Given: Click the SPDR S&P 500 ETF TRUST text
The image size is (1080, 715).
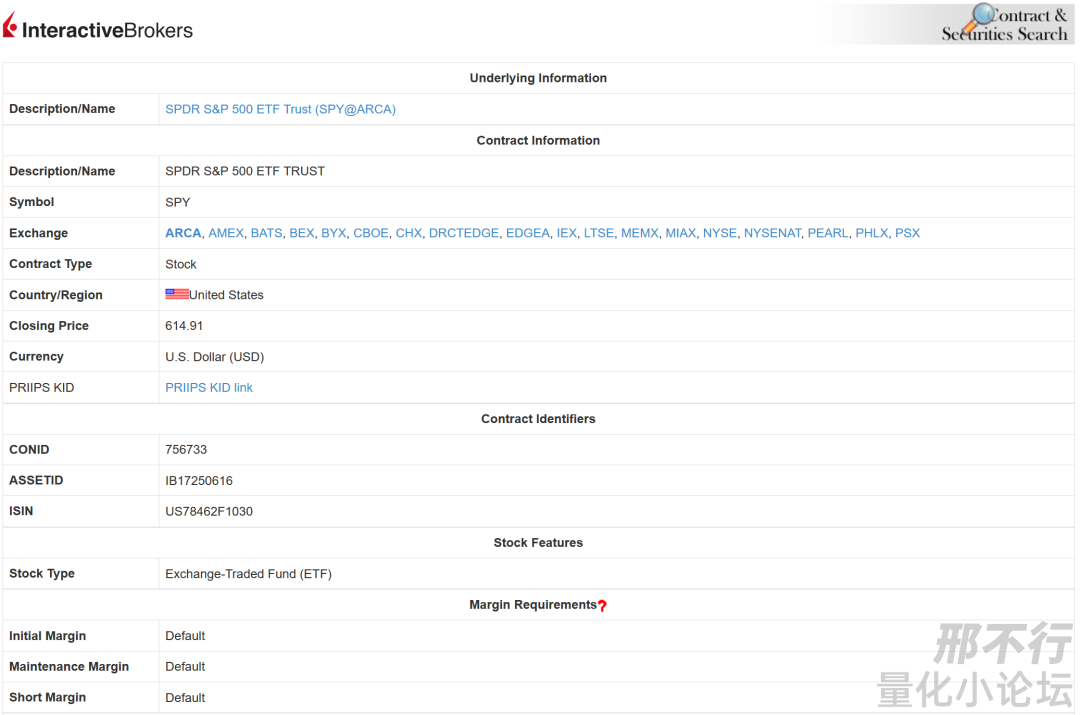Looking at the screenshot, I should 245,171.
